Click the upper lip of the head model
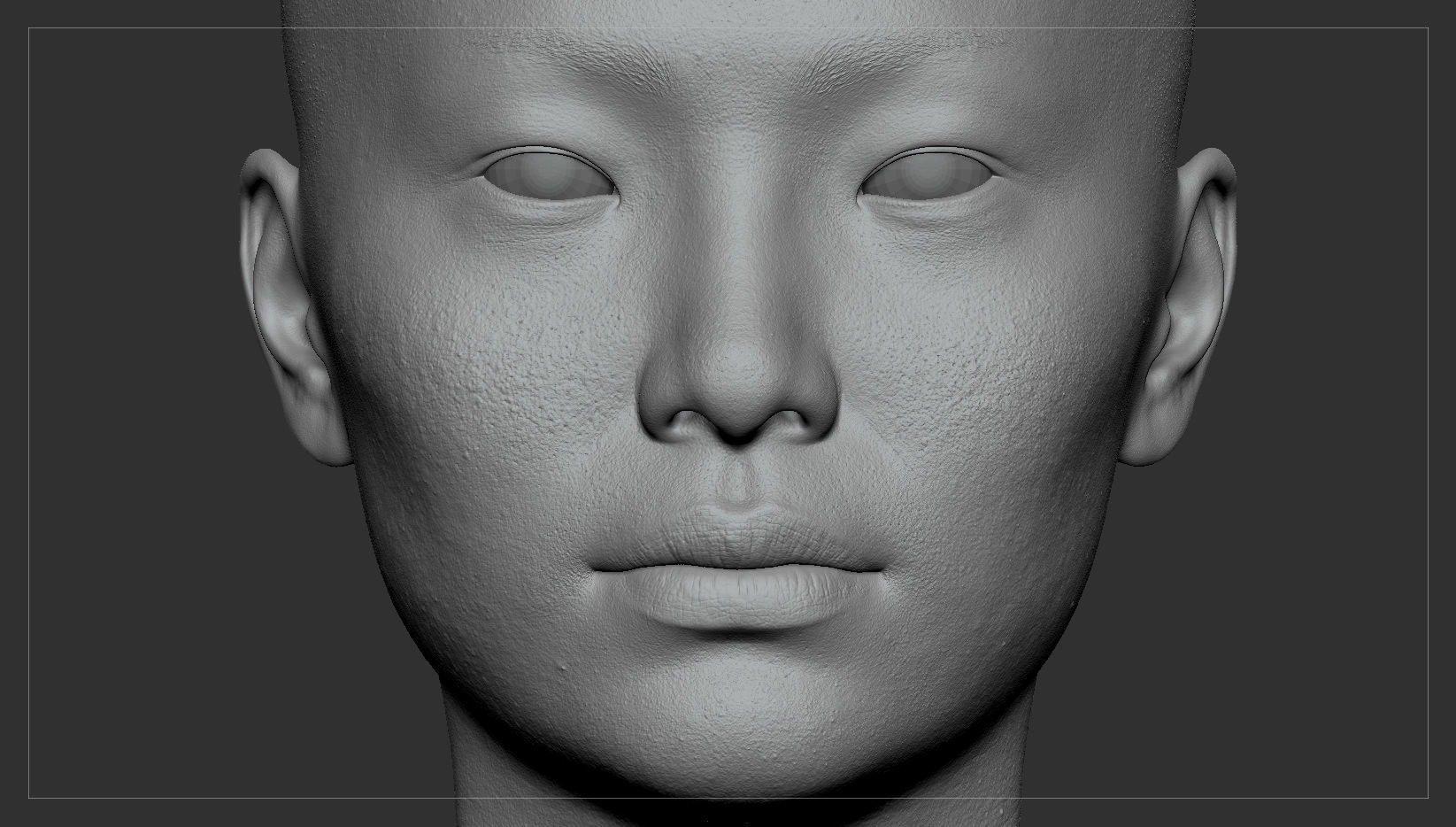Screen dimensions: 1456x827 tap(736, 540)
